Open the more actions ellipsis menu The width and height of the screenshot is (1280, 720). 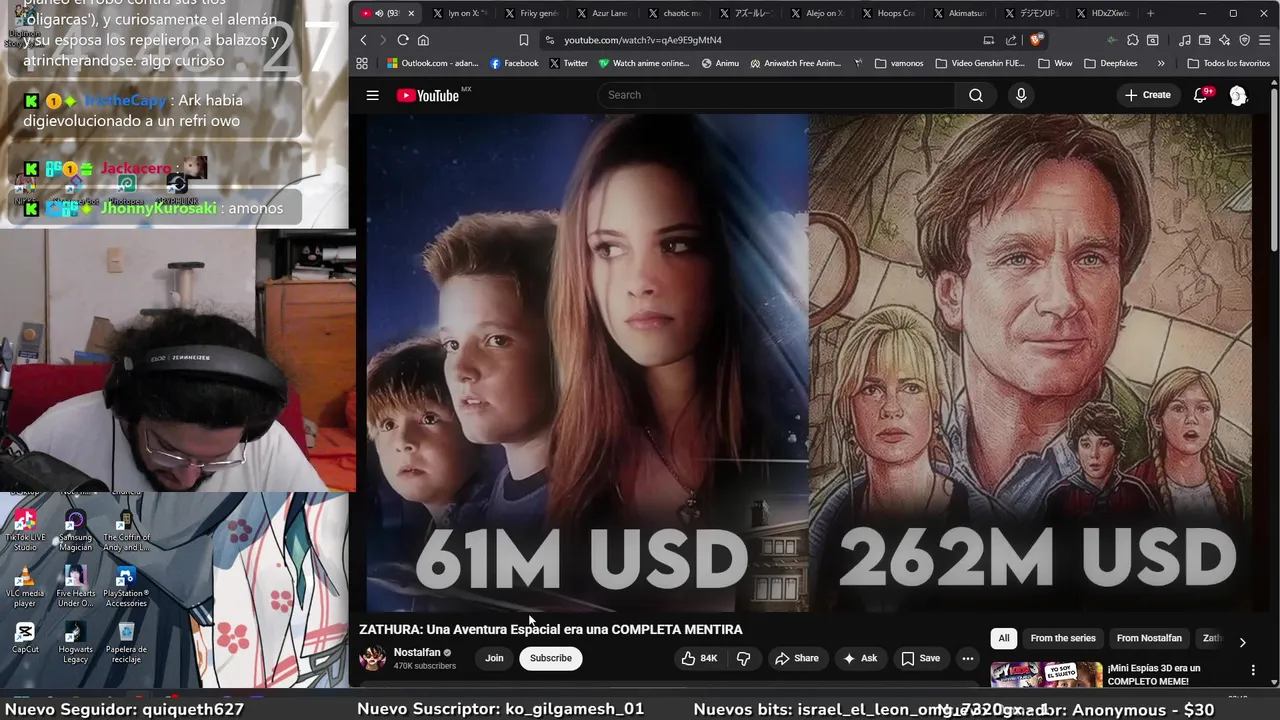[x=967, y=658]
